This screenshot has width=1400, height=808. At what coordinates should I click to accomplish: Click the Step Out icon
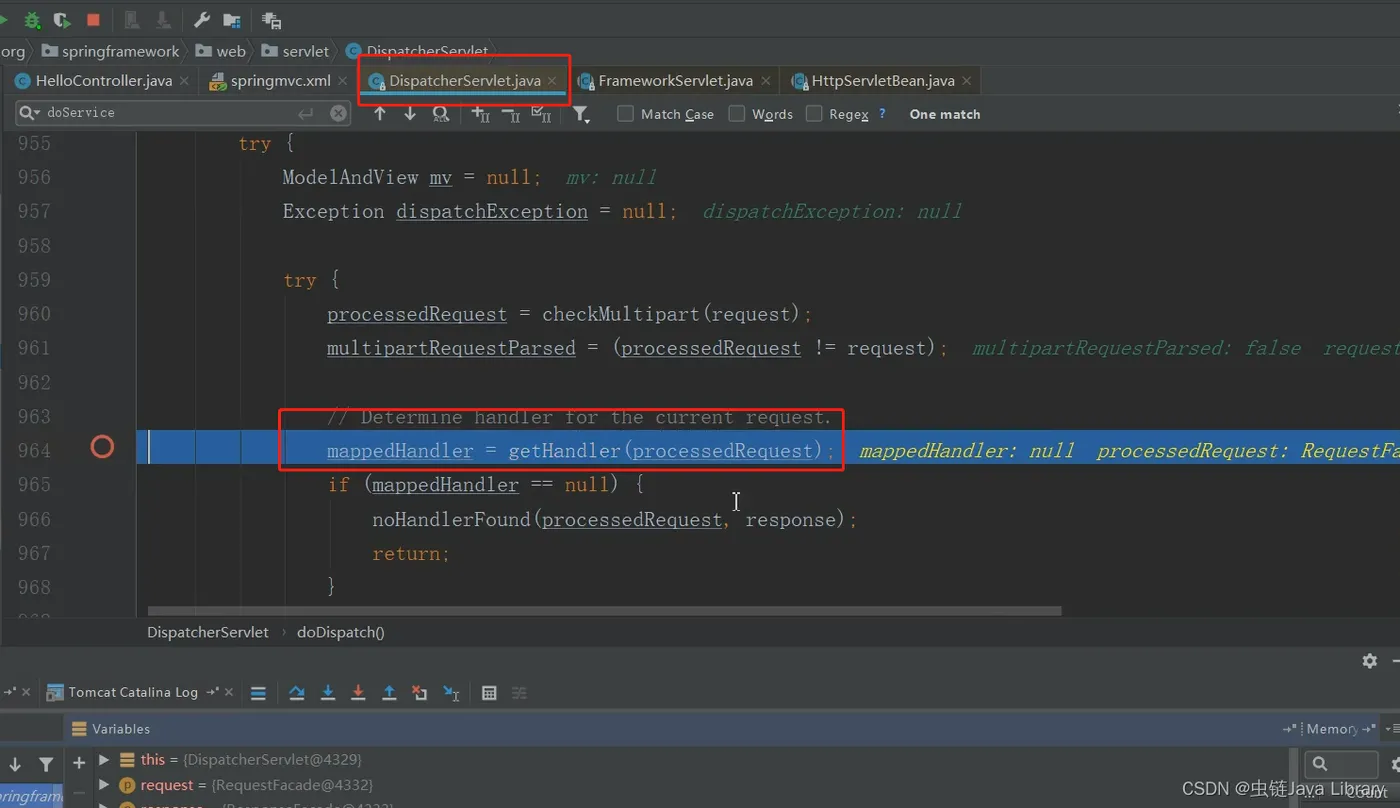(389, 693)
